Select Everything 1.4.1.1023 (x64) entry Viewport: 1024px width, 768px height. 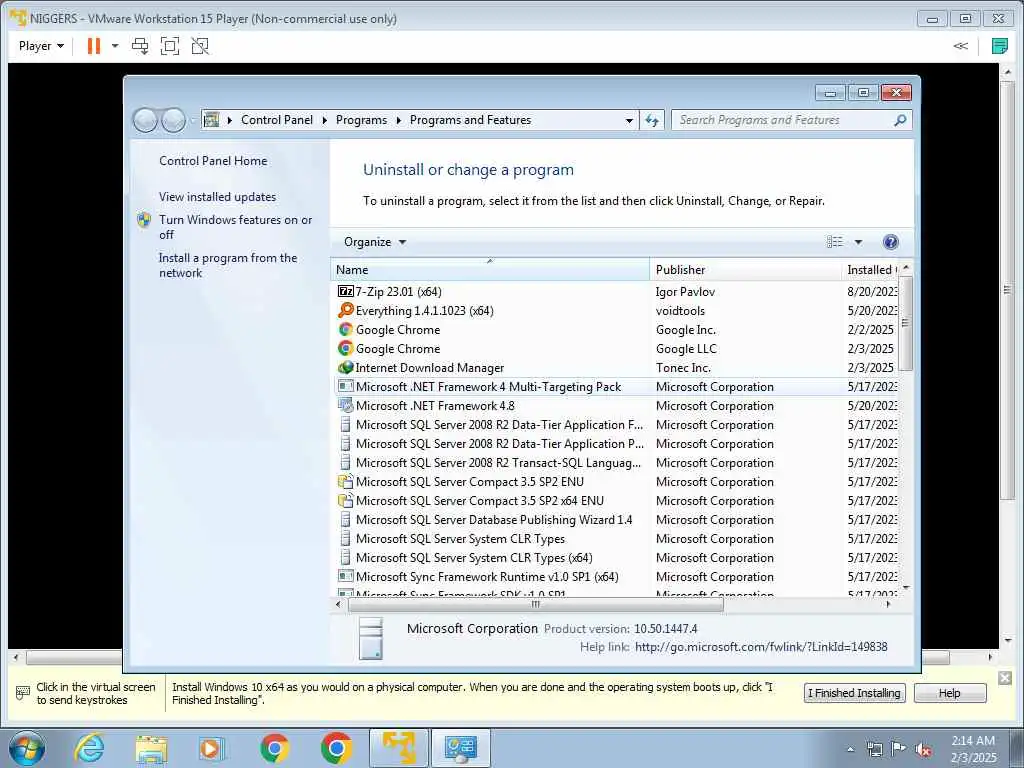(616, 311)
